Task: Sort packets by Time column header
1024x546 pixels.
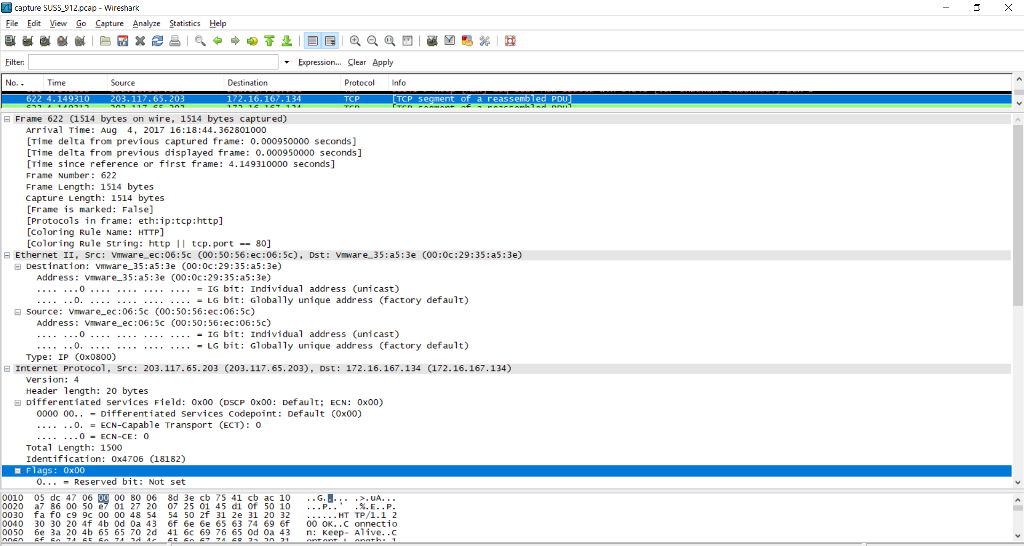Action: (x=75, y=83)
